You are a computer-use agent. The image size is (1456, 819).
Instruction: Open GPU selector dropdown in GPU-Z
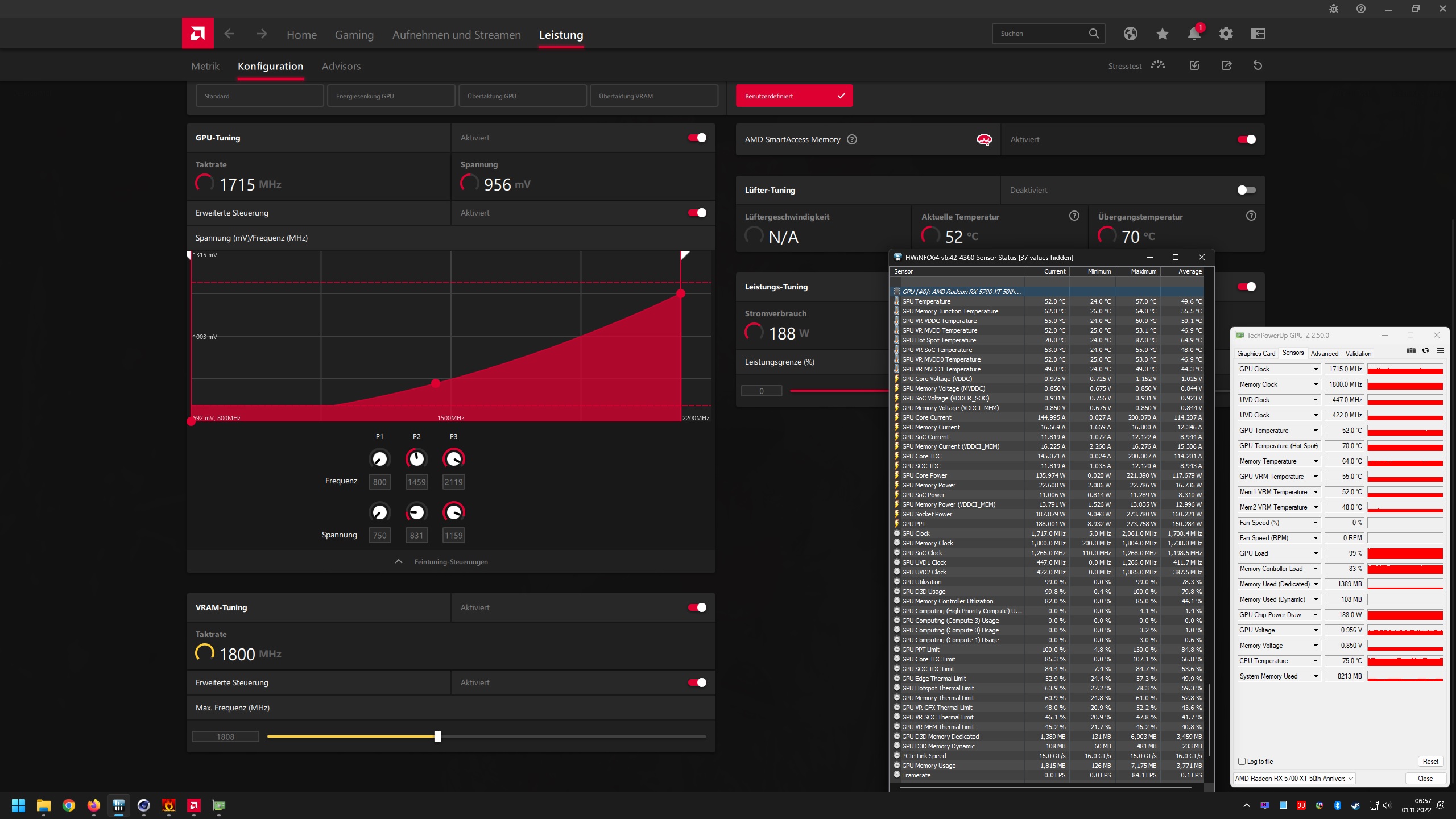coord(1294,779)
